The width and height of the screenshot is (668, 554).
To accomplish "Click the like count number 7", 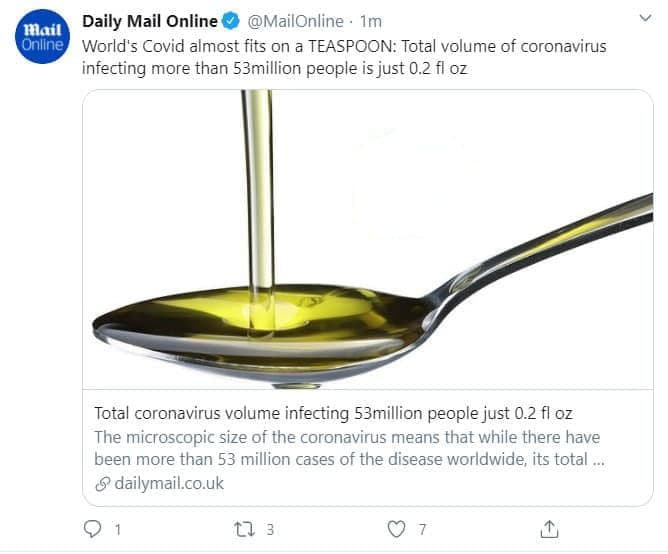I will [422, 527].
